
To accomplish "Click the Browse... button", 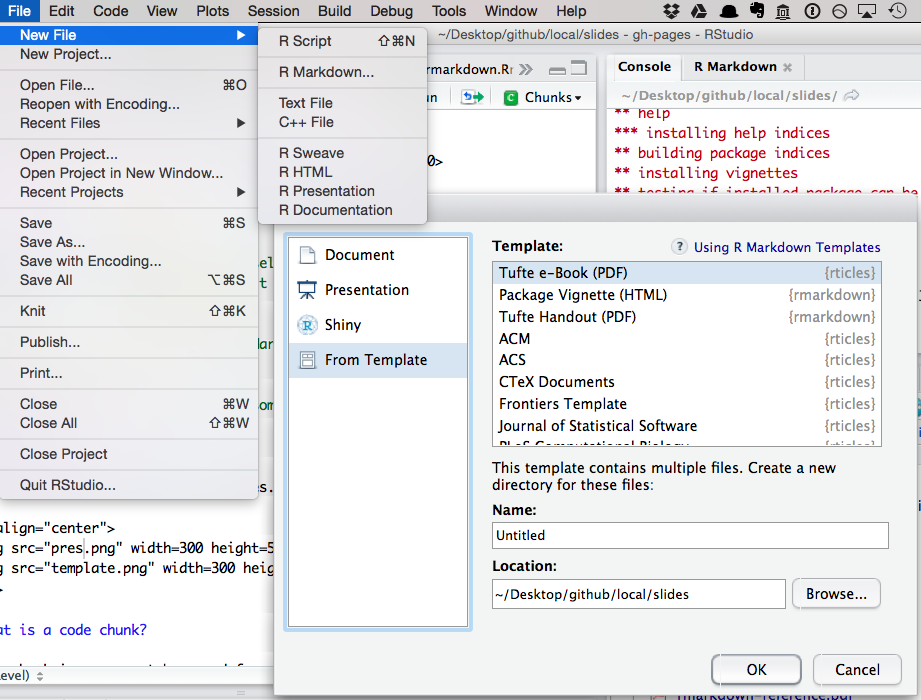I will (836, 594).
